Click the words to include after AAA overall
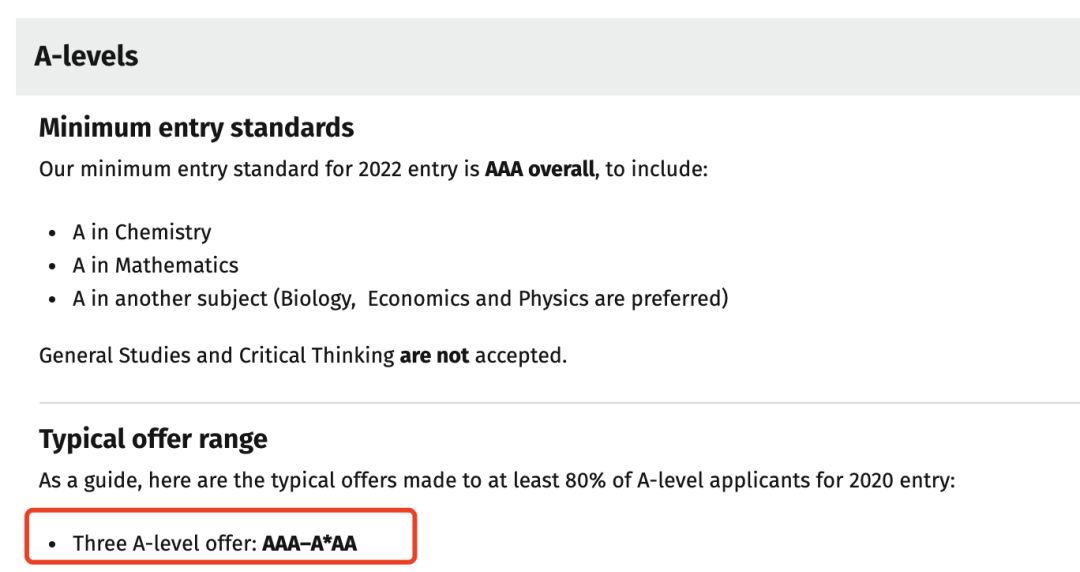This screenshot has height=572, width=1080. point(654,169)
